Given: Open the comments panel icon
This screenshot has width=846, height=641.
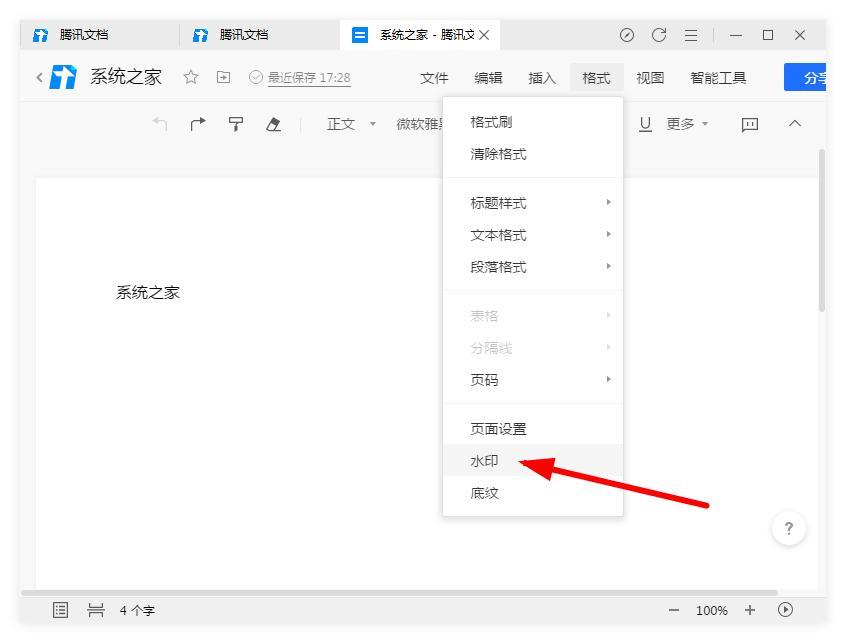Looking at the screenshot, I should tap(750, 125).
